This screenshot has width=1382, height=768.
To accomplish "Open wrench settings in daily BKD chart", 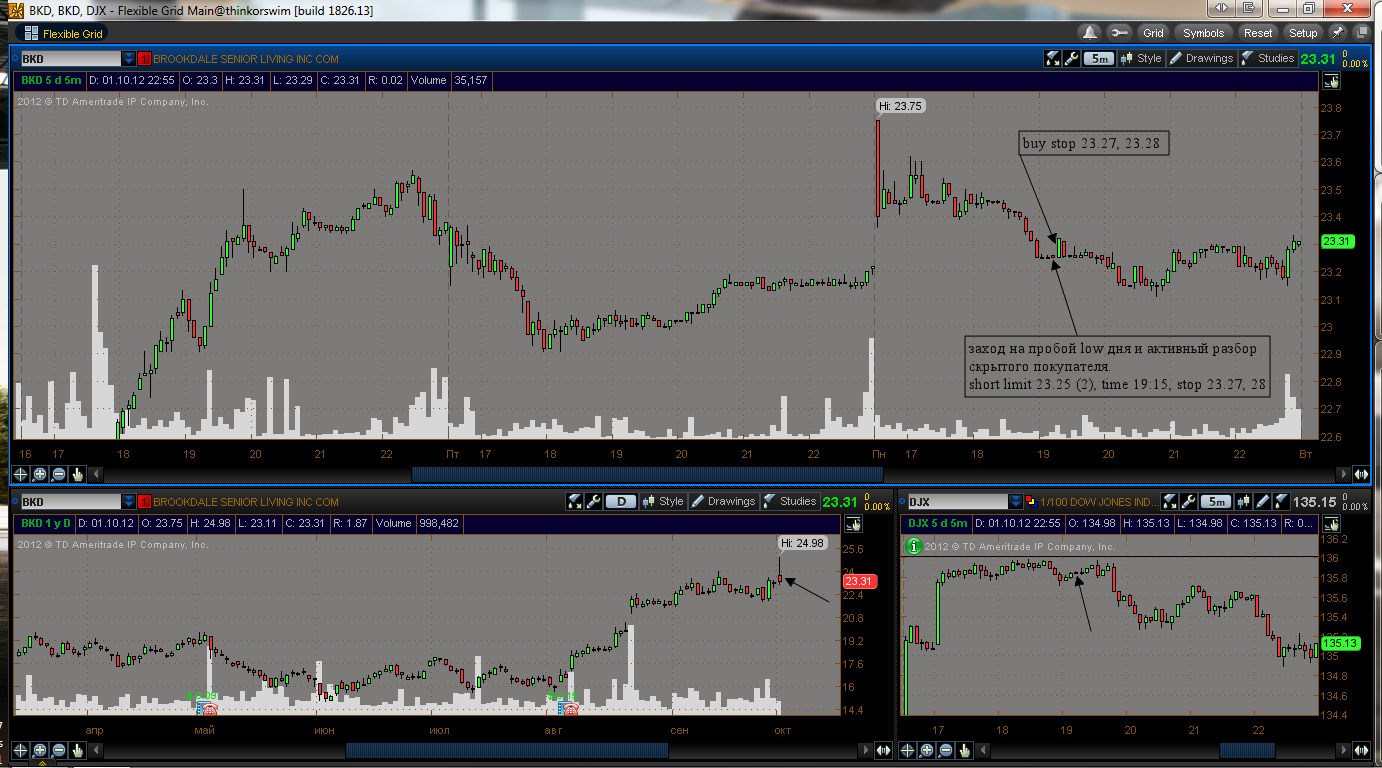I will click(593, 501).
